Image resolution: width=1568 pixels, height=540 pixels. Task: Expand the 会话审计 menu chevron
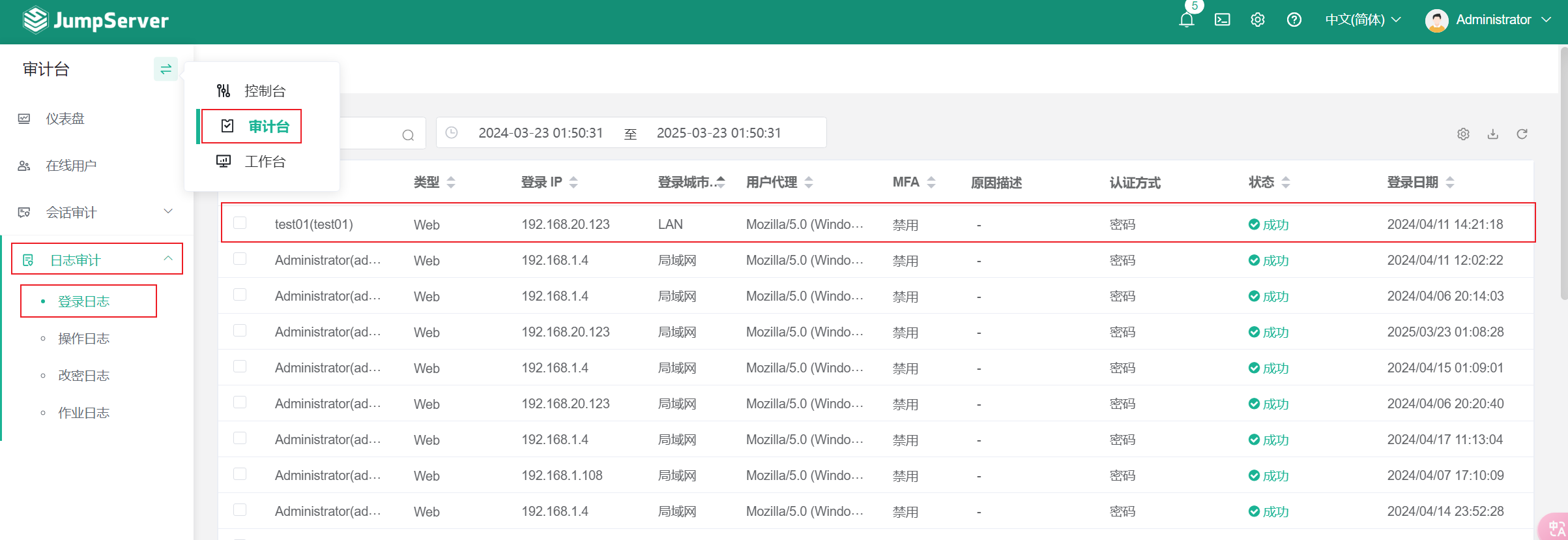click(168, 211)
